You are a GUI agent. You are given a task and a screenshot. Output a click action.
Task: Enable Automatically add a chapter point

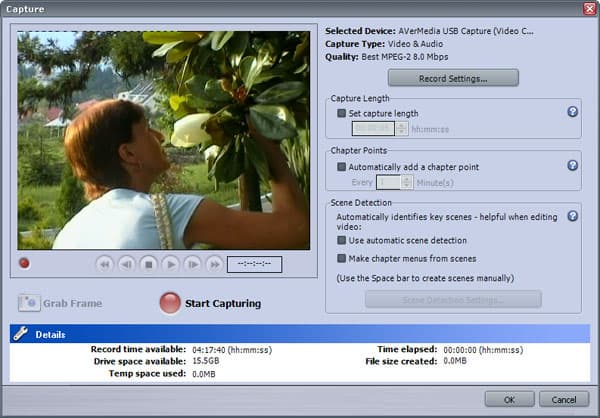pos(341,167)
